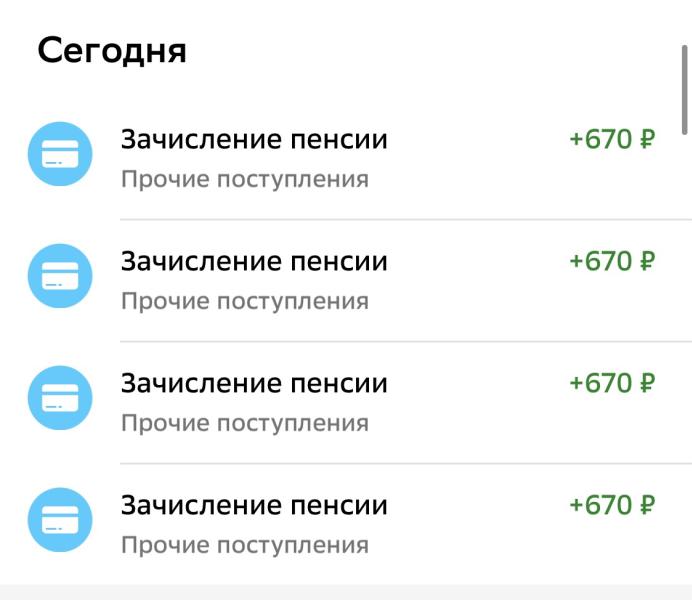Select 'Прочие поступления' under the second entry
The width and height of the screenshot is (692, 600).
click(245, 301)
